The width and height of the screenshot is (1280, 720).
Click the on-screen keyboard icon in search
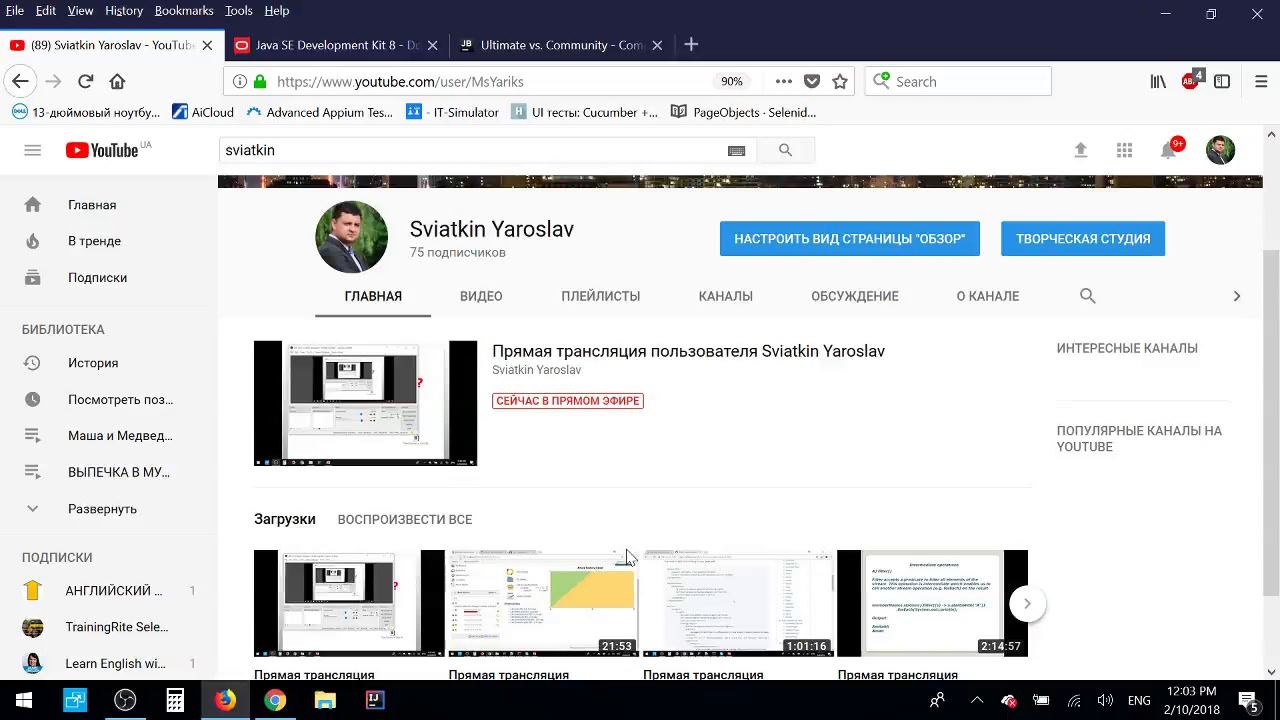pyautogui.click(x=736, y=150)
